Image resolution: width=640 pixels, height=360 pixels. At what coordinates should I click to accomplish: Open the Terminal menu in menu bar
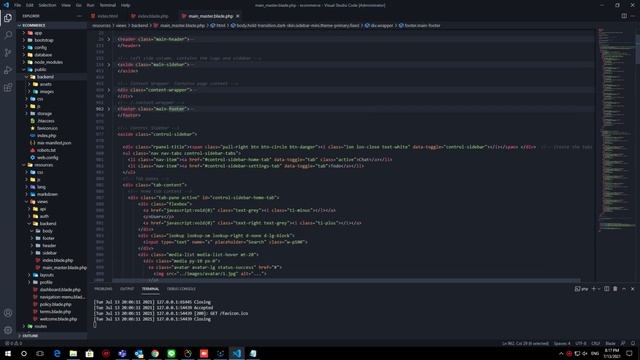click(x=108, y=5)
